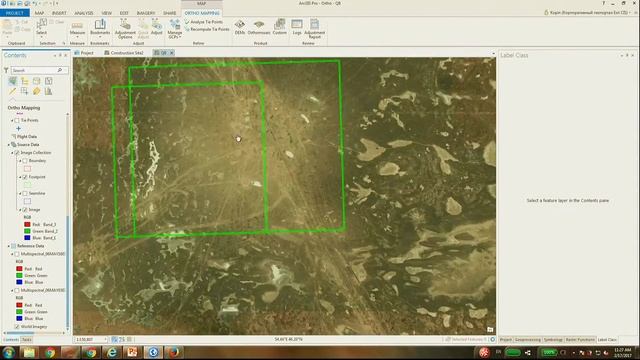This screenshot has width=640, height=360.
Task: Enable the Seamline layer checkbox
Action: [x=25, y=193]
